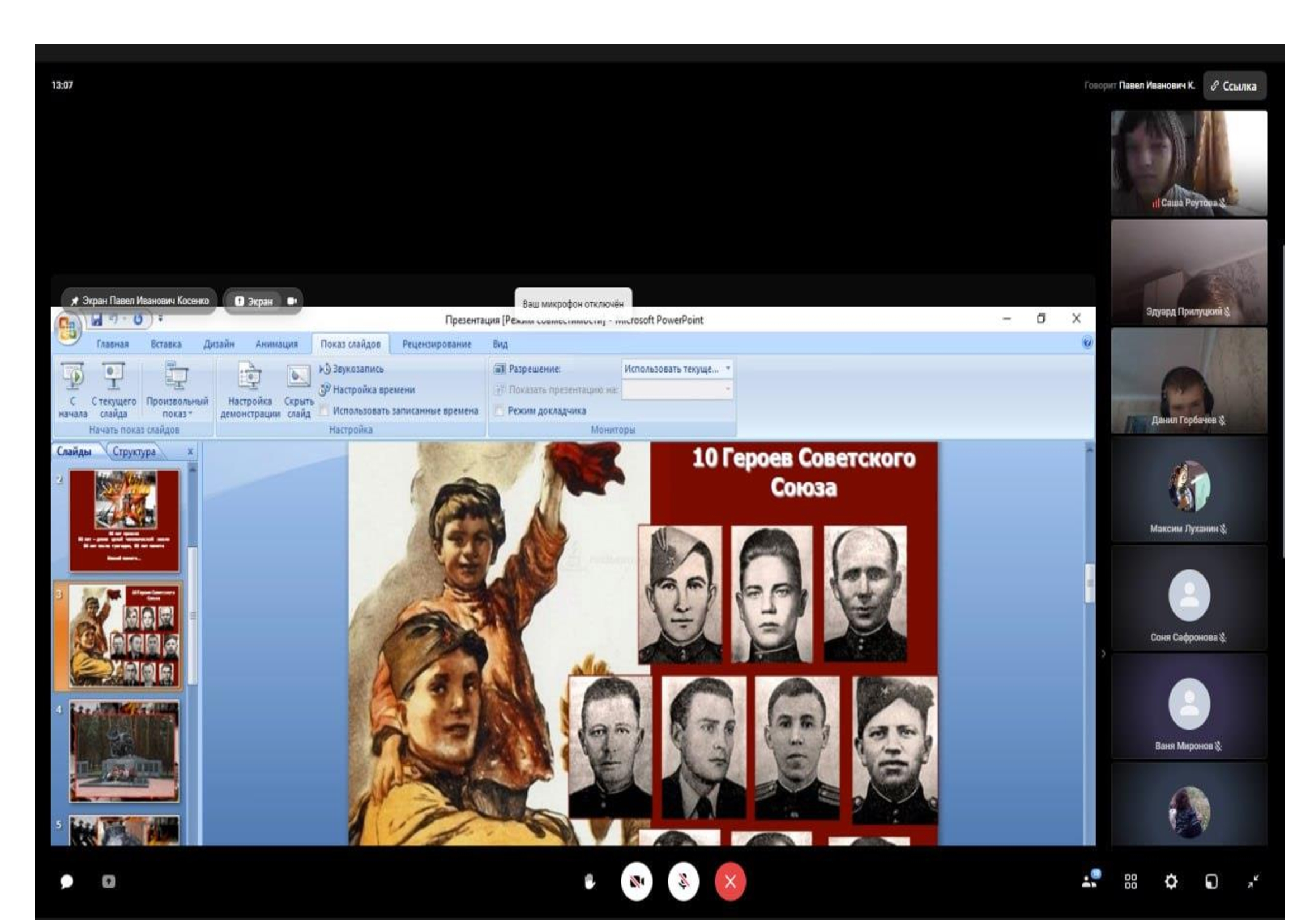Click Саша Роутова video tile
The height and width of the screenshot is (924, 1307).
1189,163
